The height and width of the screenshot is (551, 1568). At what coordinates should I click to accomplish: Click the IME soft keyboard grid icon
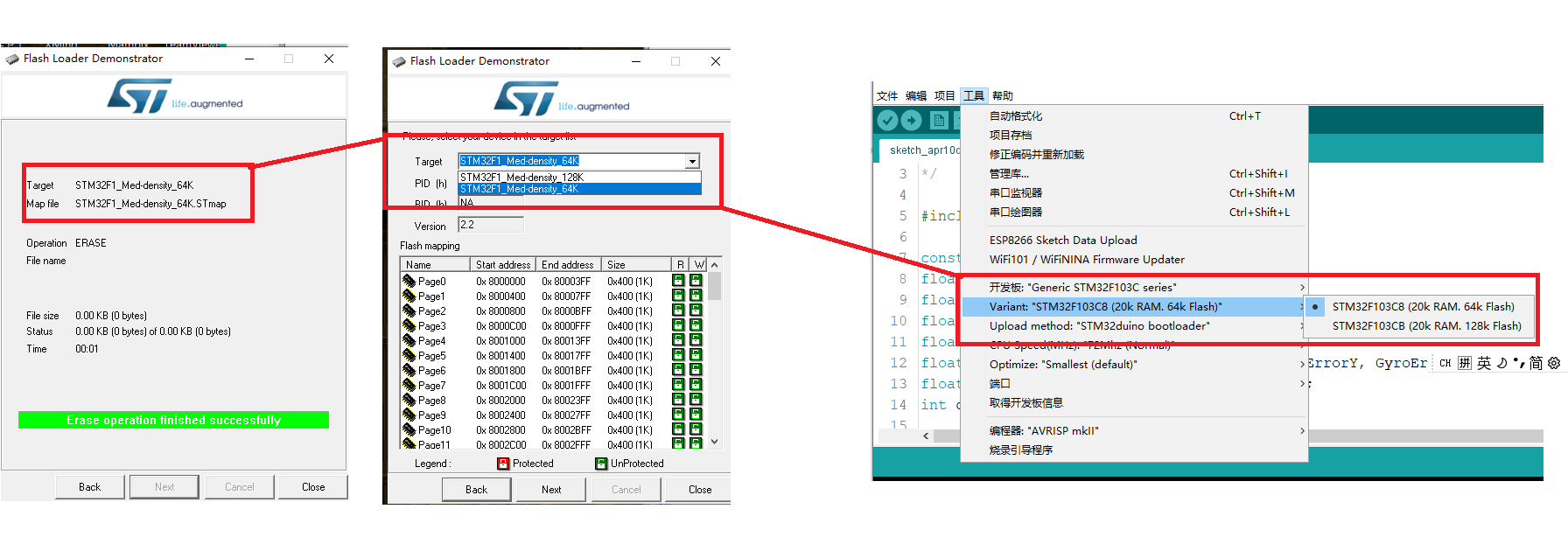[1465, 363]
